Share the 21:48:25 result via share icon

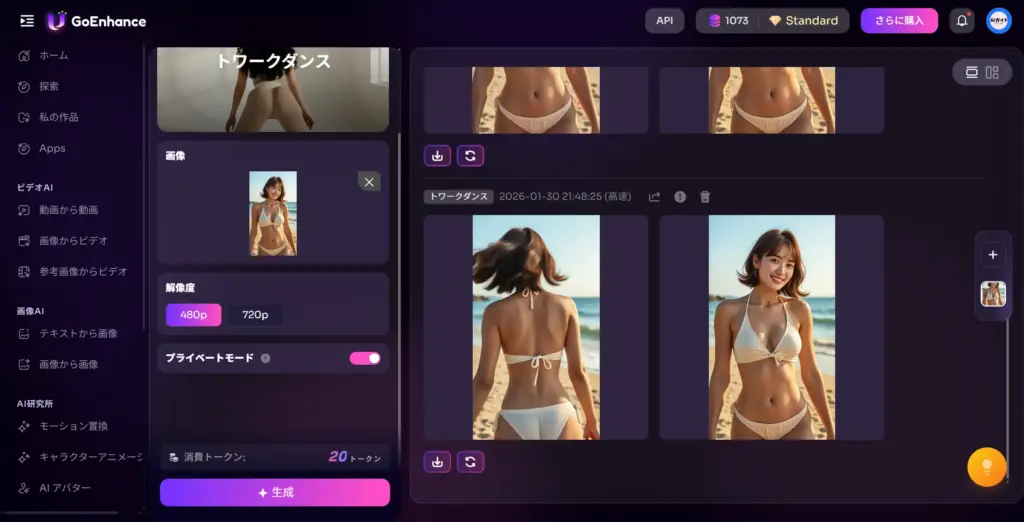pyautogui.click(x=654, y=197)
